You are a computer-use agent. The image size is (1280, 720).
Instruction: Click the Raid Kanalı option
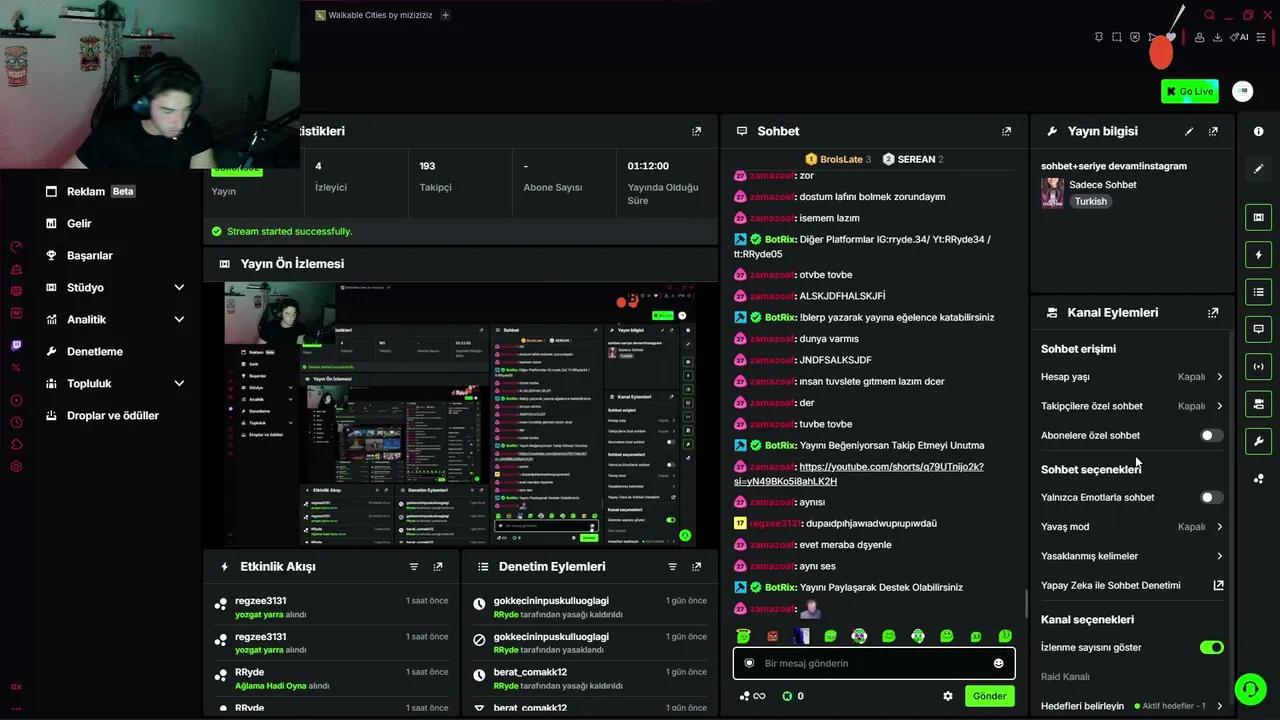[1065, 677]
